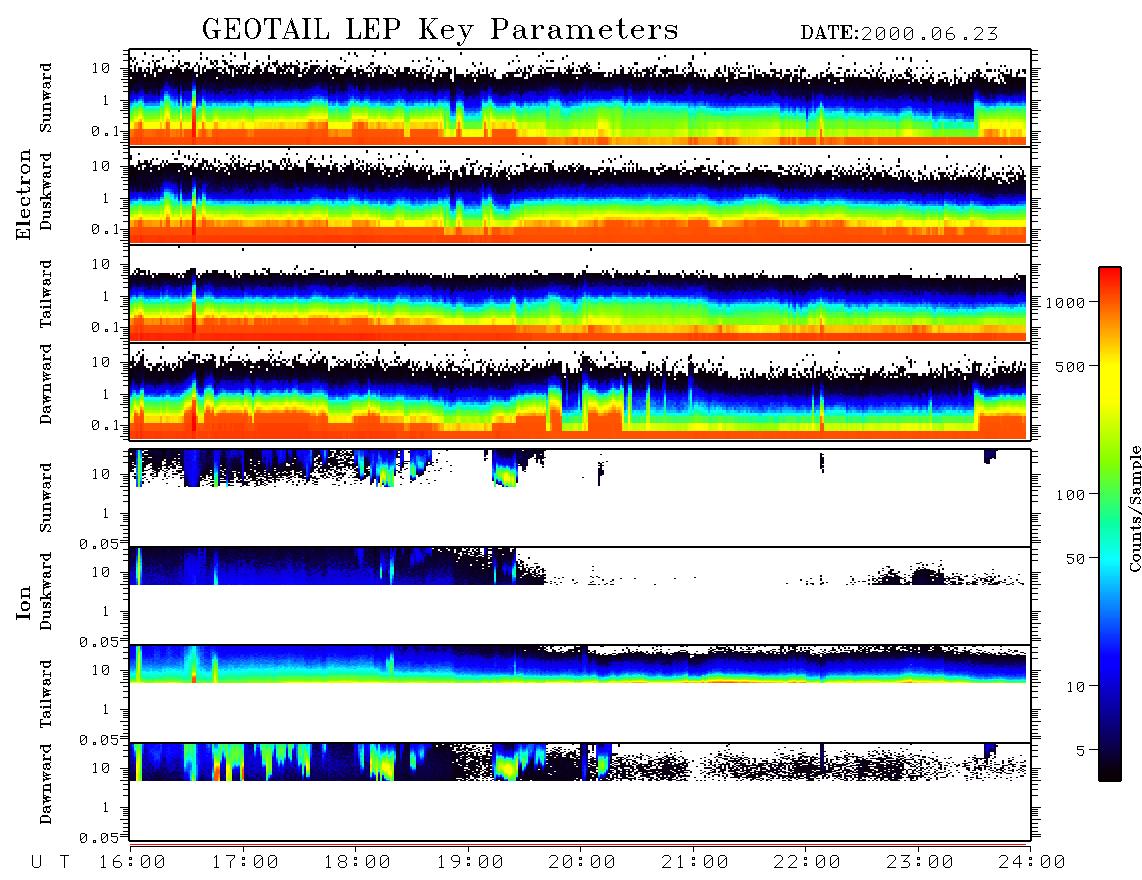This screenshot has width=1142, height=880.
Task: Click the Electron Duskward spectrogram panel
Action: [580, 195]
